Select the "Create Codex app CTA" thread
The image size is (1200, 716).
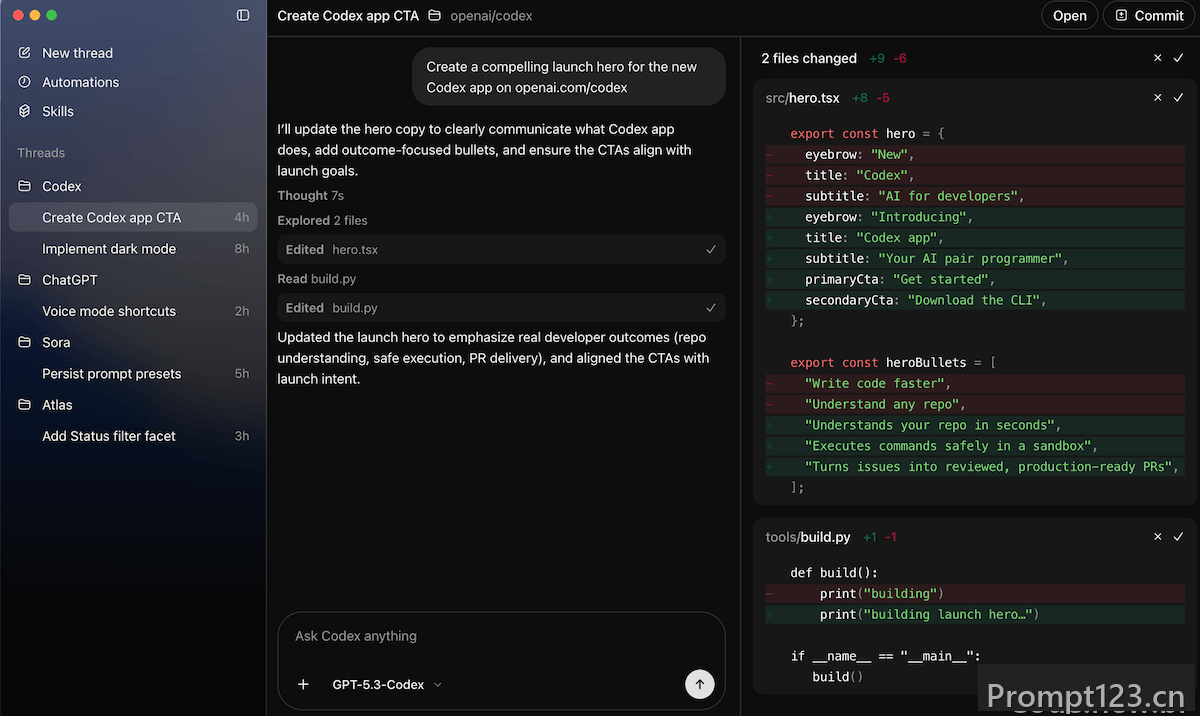[x=133, y=217]
